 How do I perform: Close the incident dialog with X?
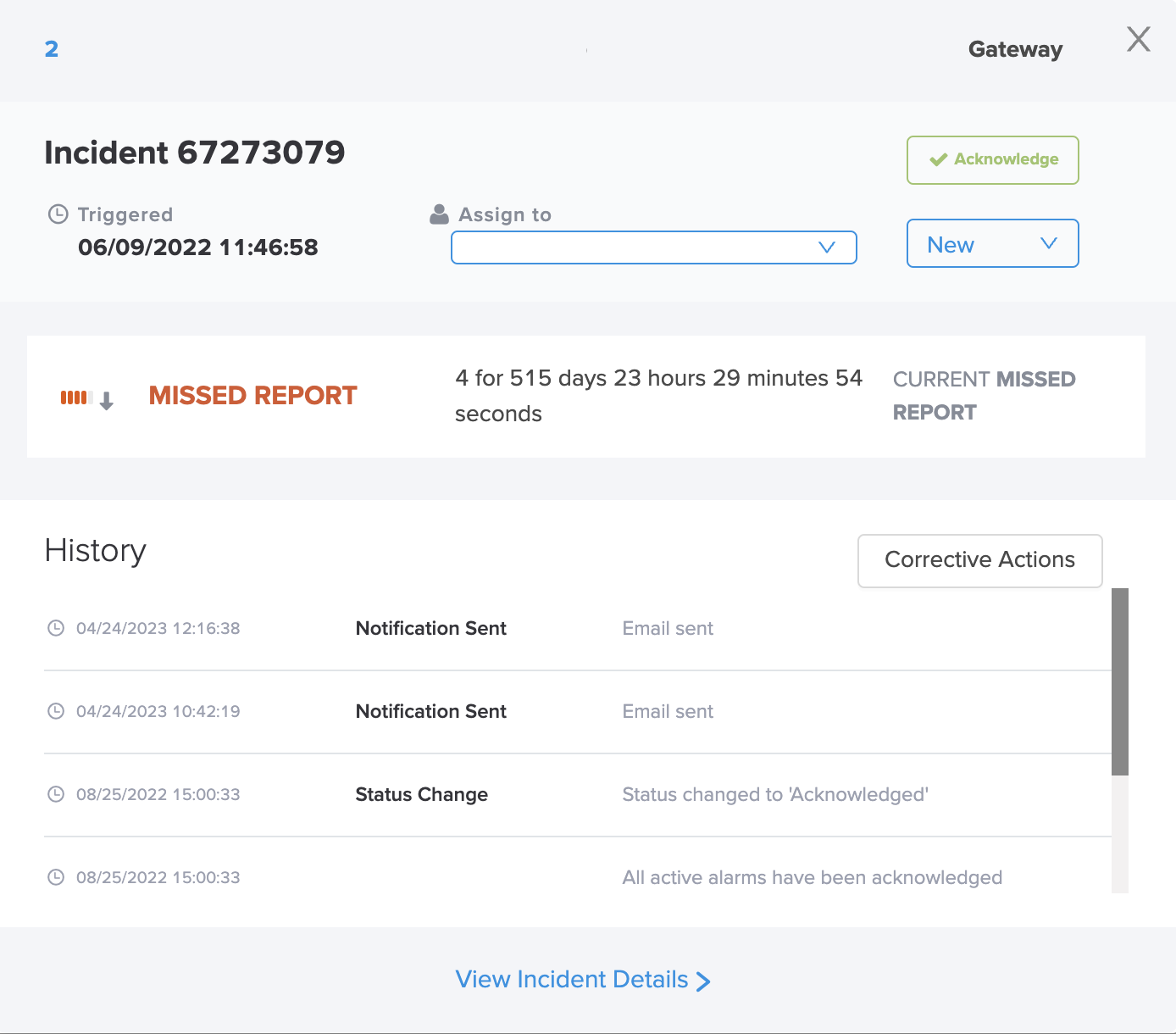click(x=1138, y=39)
